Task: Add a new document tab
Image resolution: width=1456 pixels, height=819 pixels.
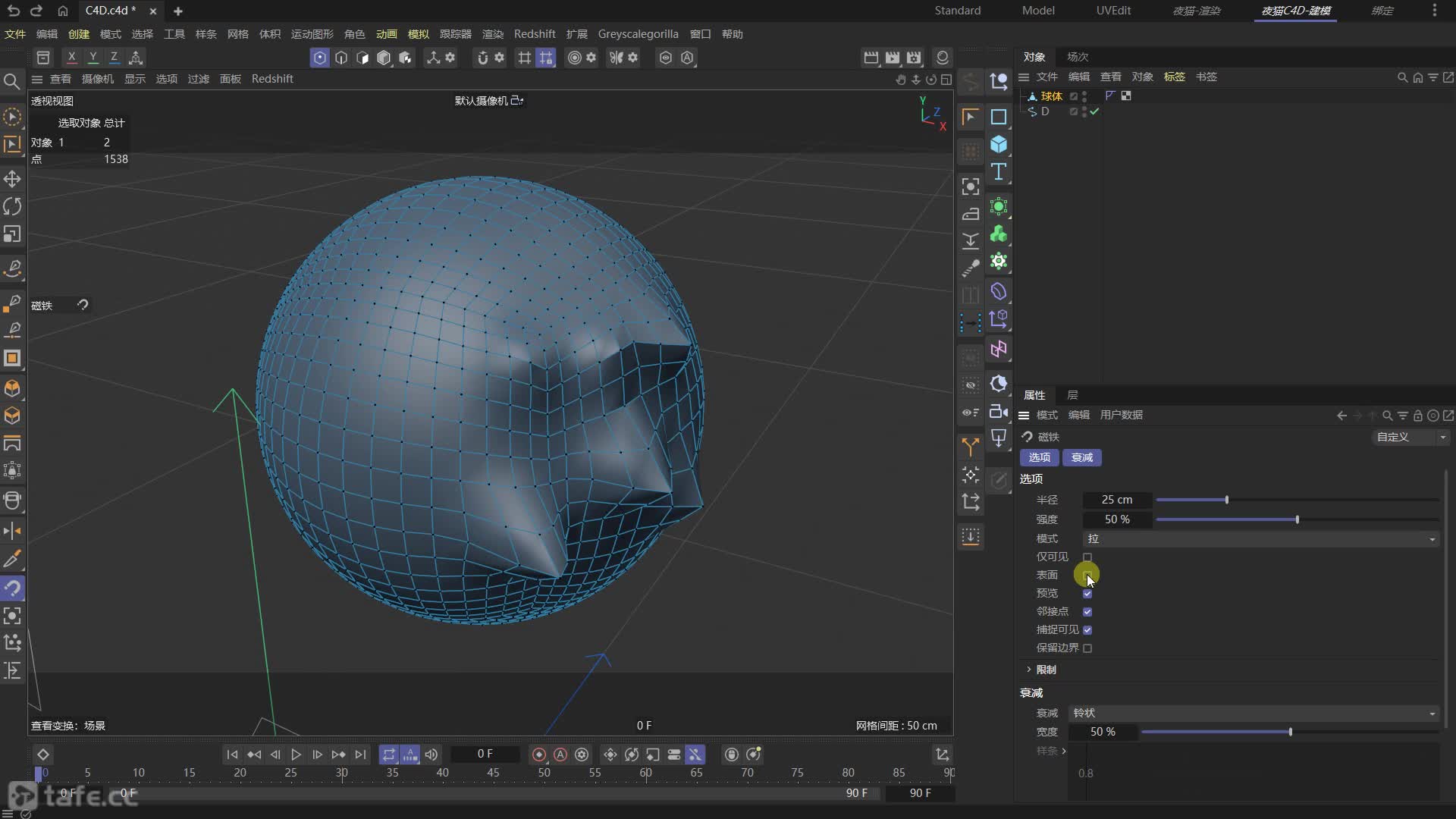Action: [178, 11]
